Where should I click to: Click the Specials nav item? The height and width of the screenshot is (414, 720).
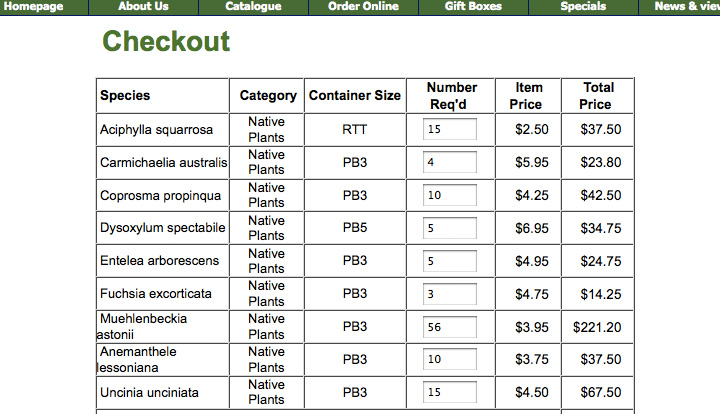pos(583,7)
